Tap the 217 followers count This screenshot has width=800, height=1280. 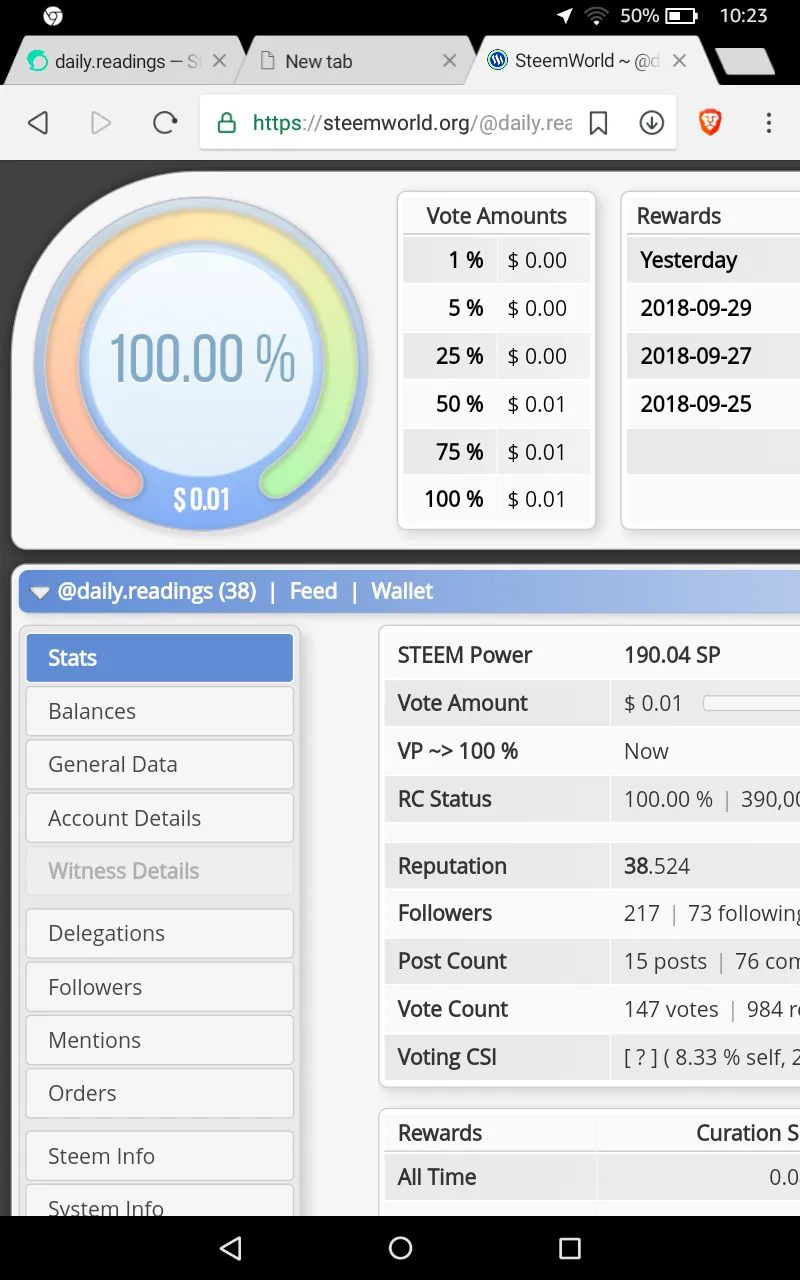(642, 913)
